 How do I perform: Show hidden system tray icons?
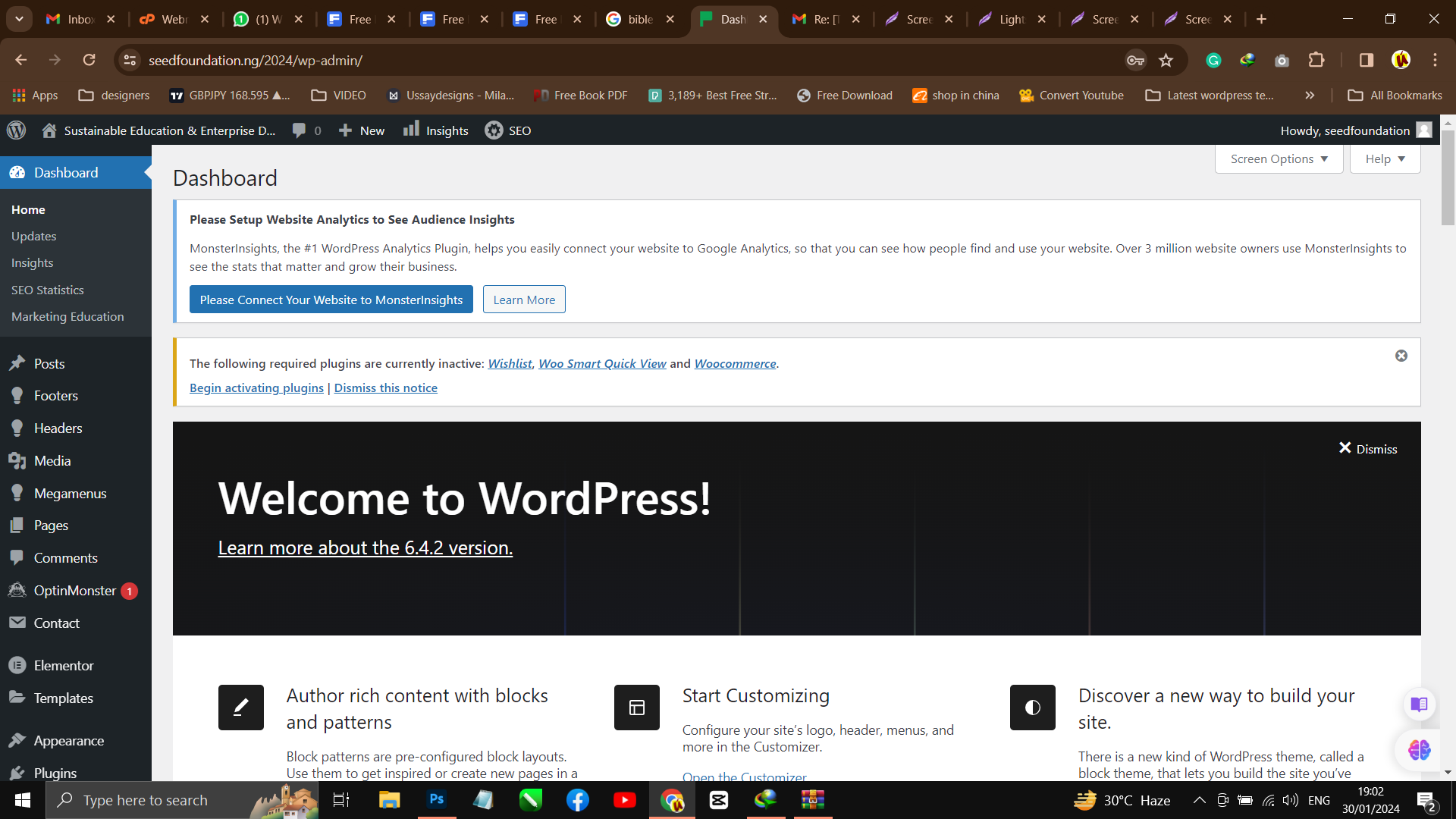pyautogui.click(x=1200, y=800)
